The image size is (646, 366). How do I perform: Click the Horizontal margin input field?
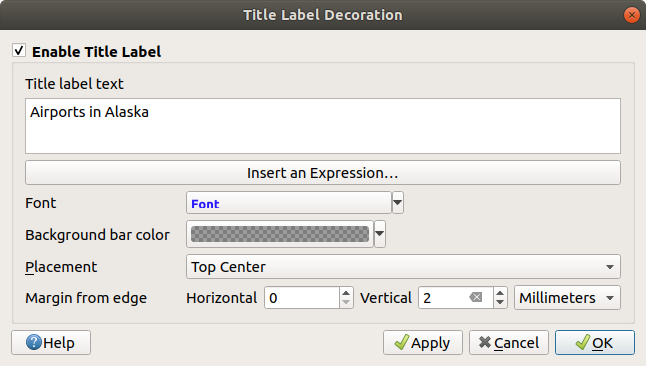tap(302, 298)
